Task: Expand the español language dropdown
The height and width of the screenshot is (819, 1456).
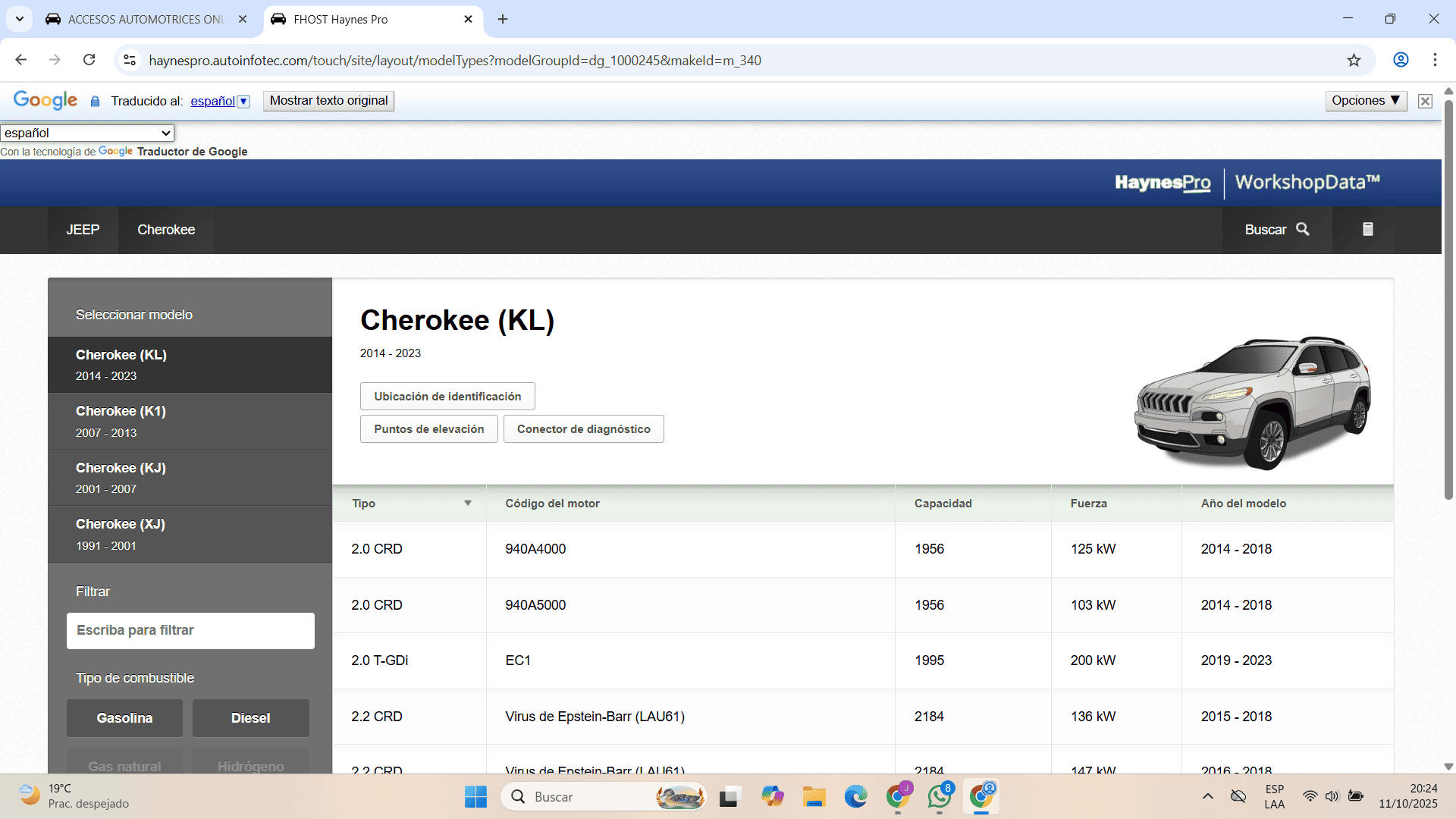Action: coord(87,133)
